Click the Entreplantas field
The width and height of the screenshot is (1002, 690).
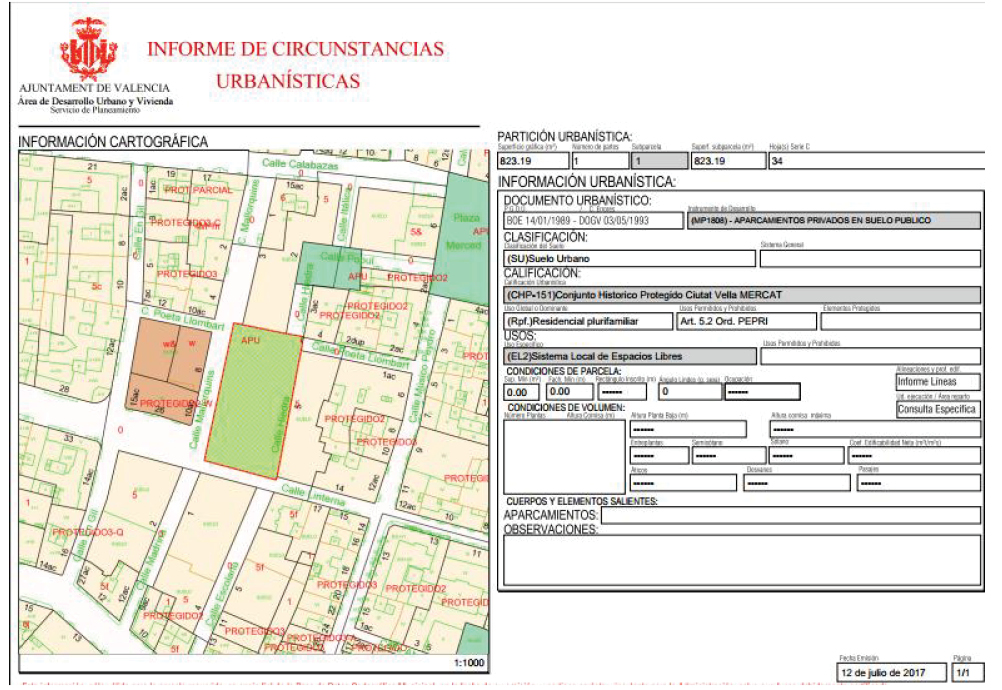[659, 456]
